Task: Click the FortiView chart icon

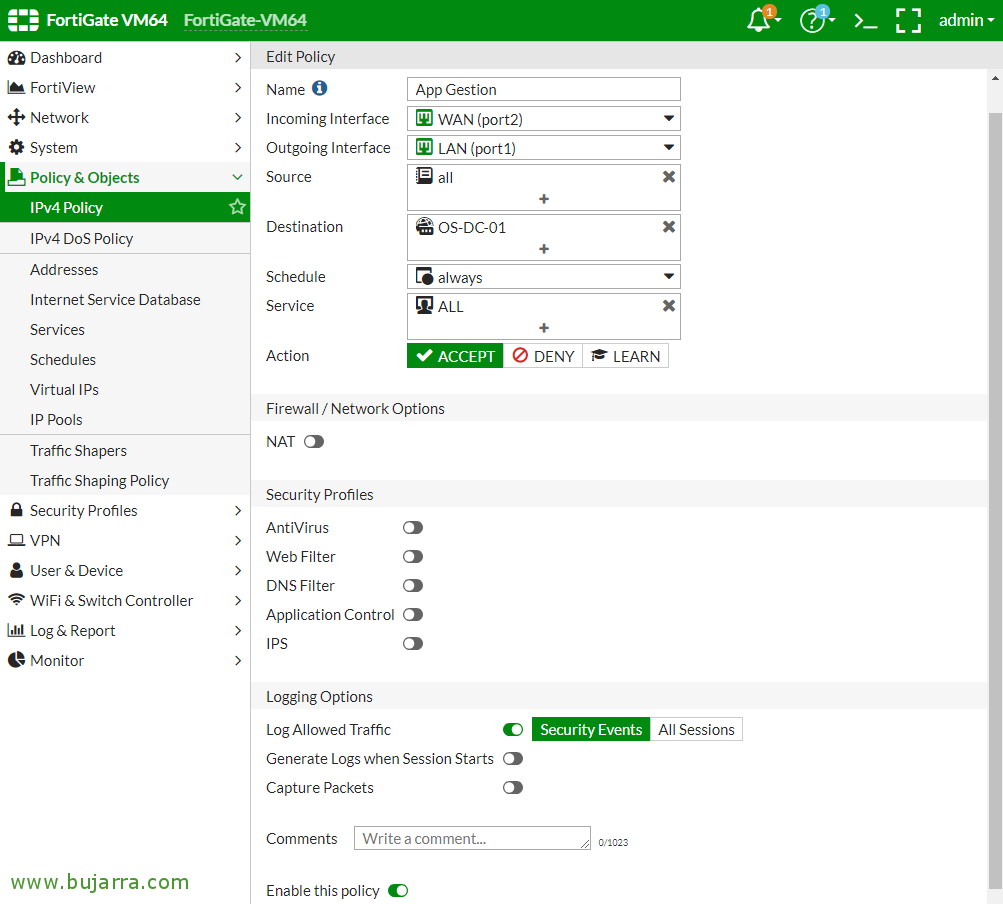Action: 17,88
